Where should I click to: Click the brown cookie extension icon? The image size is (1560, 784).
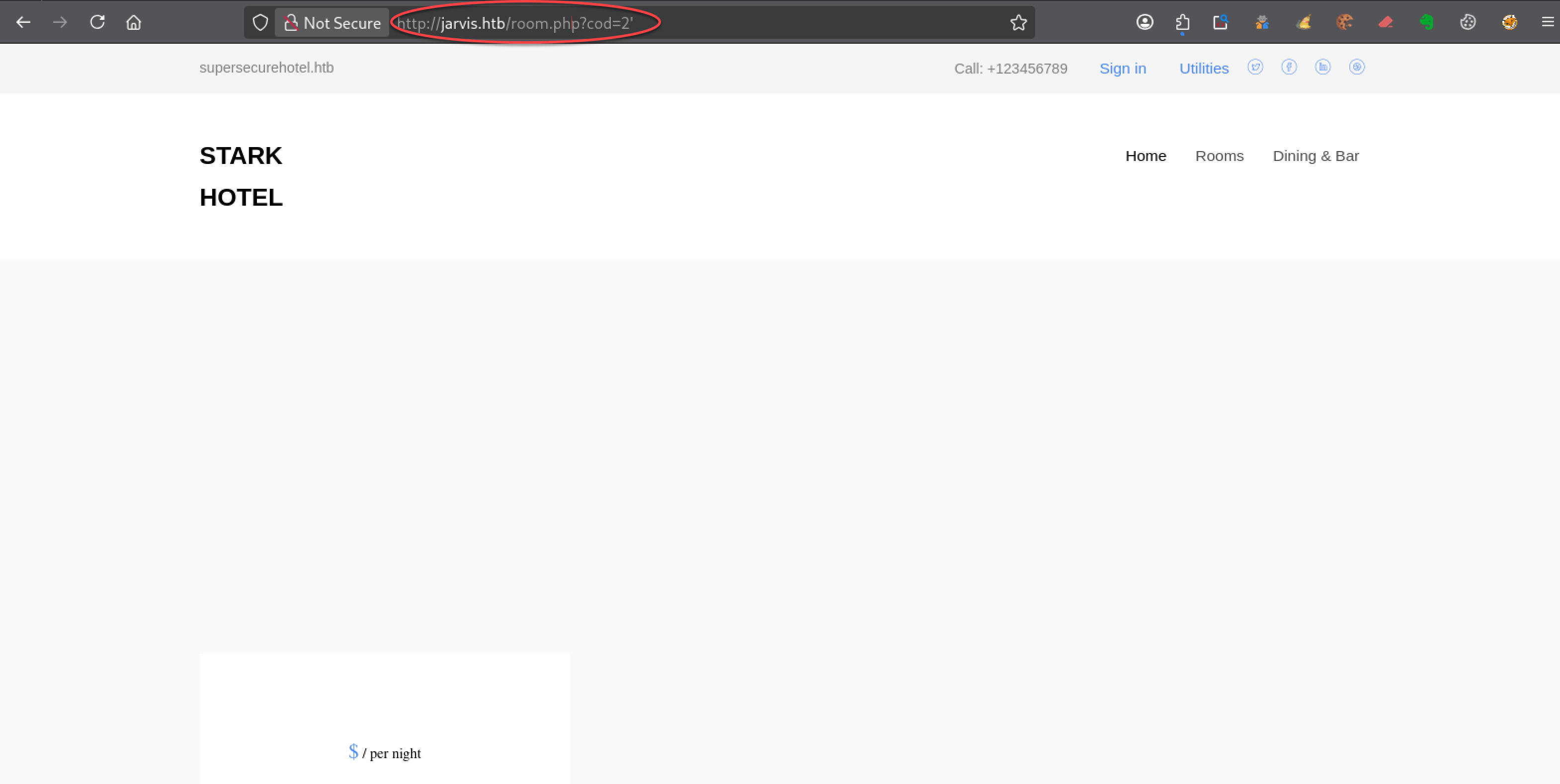(x=1344, y=22)
